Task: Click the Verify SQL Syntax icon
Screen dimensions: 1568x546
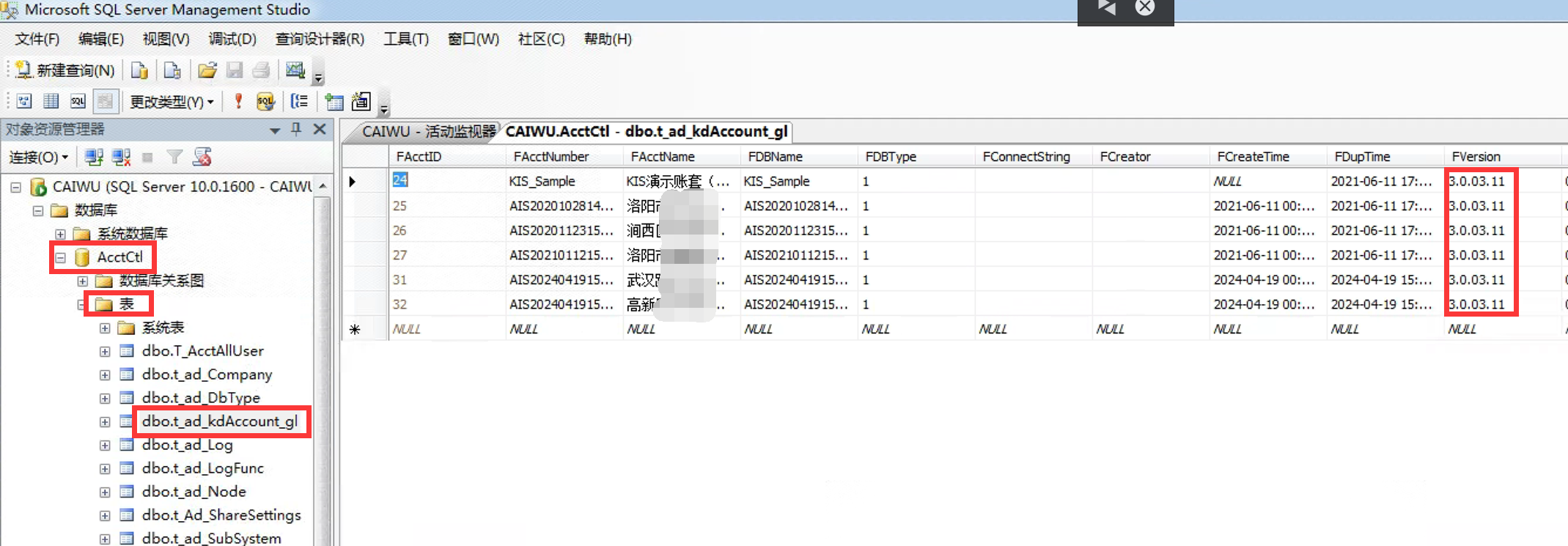Action: (x=265, y=101)
